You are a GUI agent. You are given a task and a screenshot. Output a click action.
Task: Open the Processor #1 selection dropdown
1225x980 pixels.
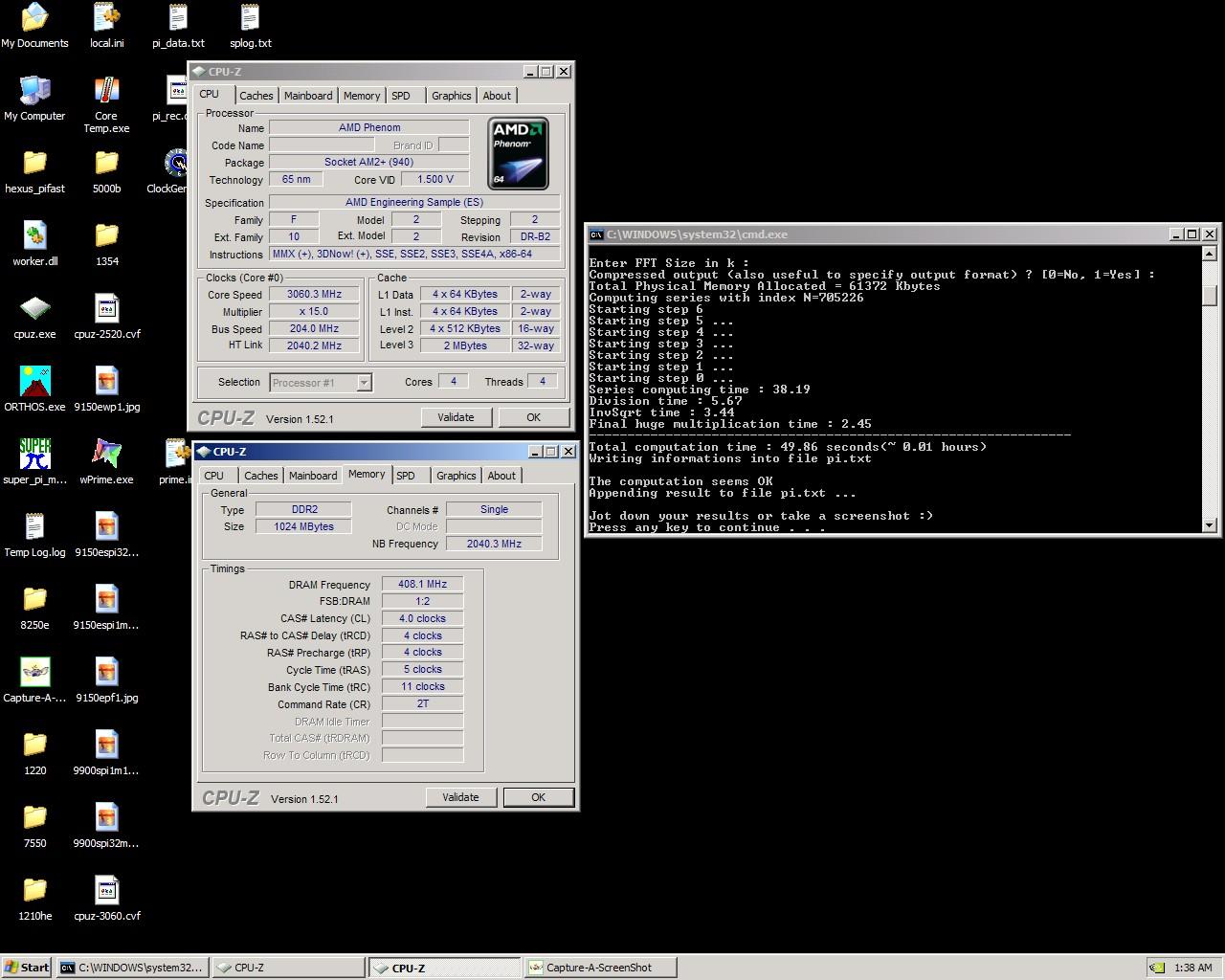[321, 382]
